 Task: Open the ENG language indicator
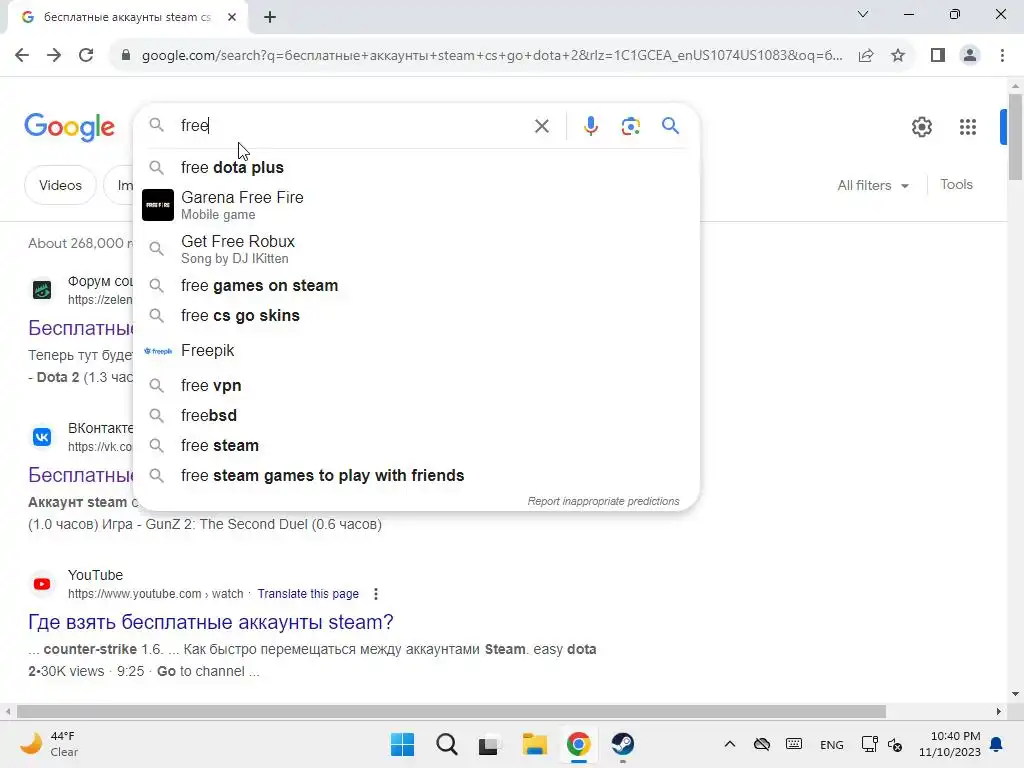click(x=831, y=744)
